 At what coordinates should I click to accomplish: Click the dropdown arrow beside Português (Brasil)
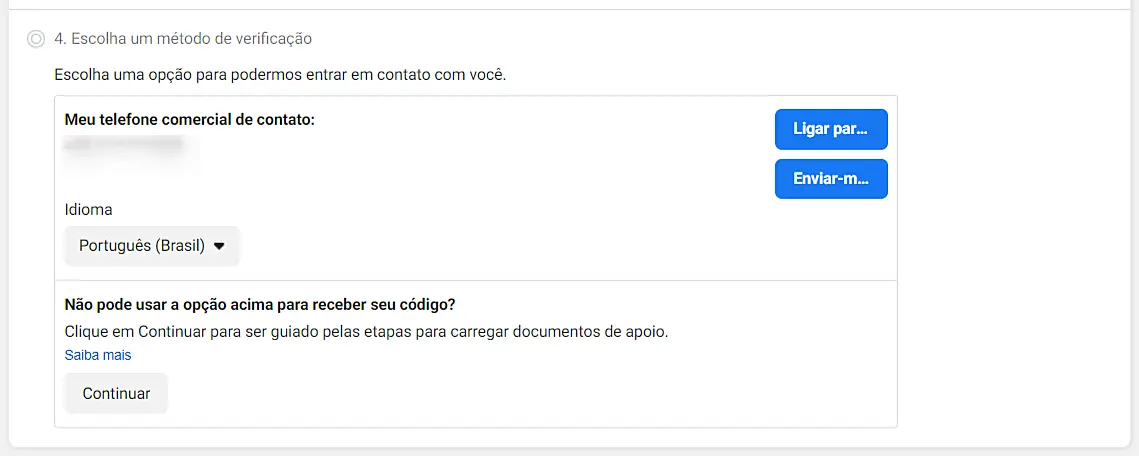click(x=220, y=246)
